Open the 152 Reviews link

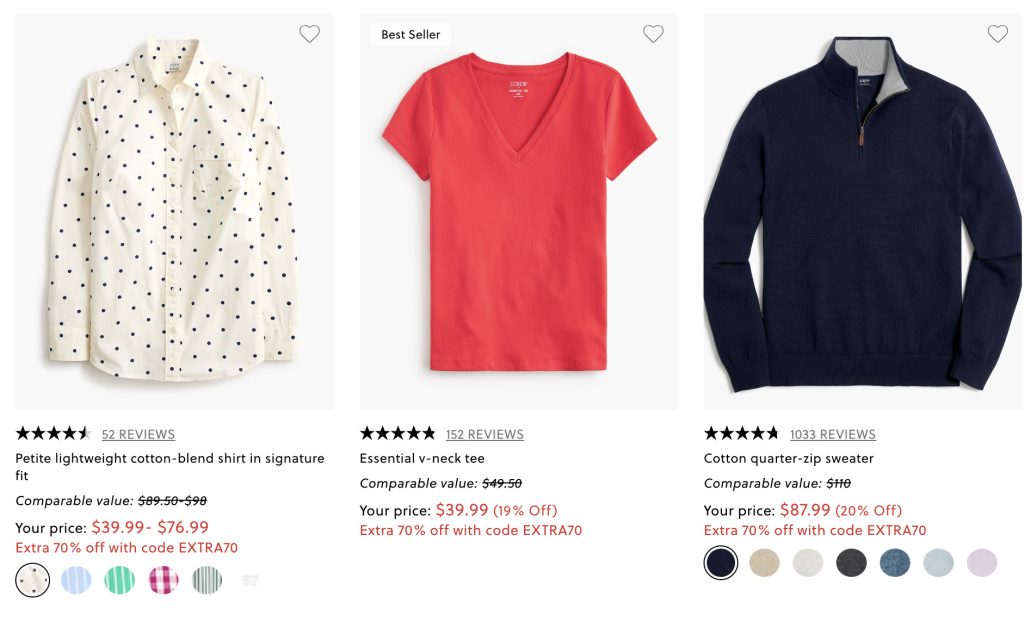pyautogui.click(x=485, y=434)
